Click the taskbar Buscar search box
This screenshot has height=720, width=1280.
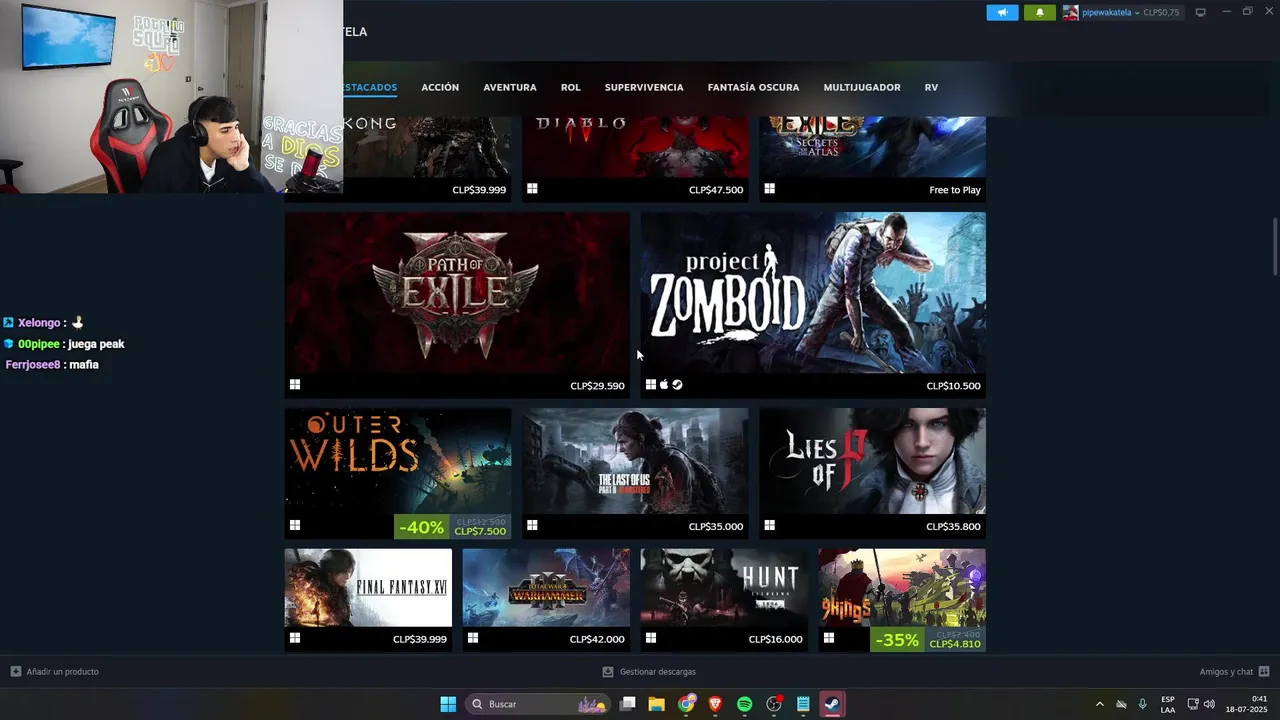tap(539, 704)
